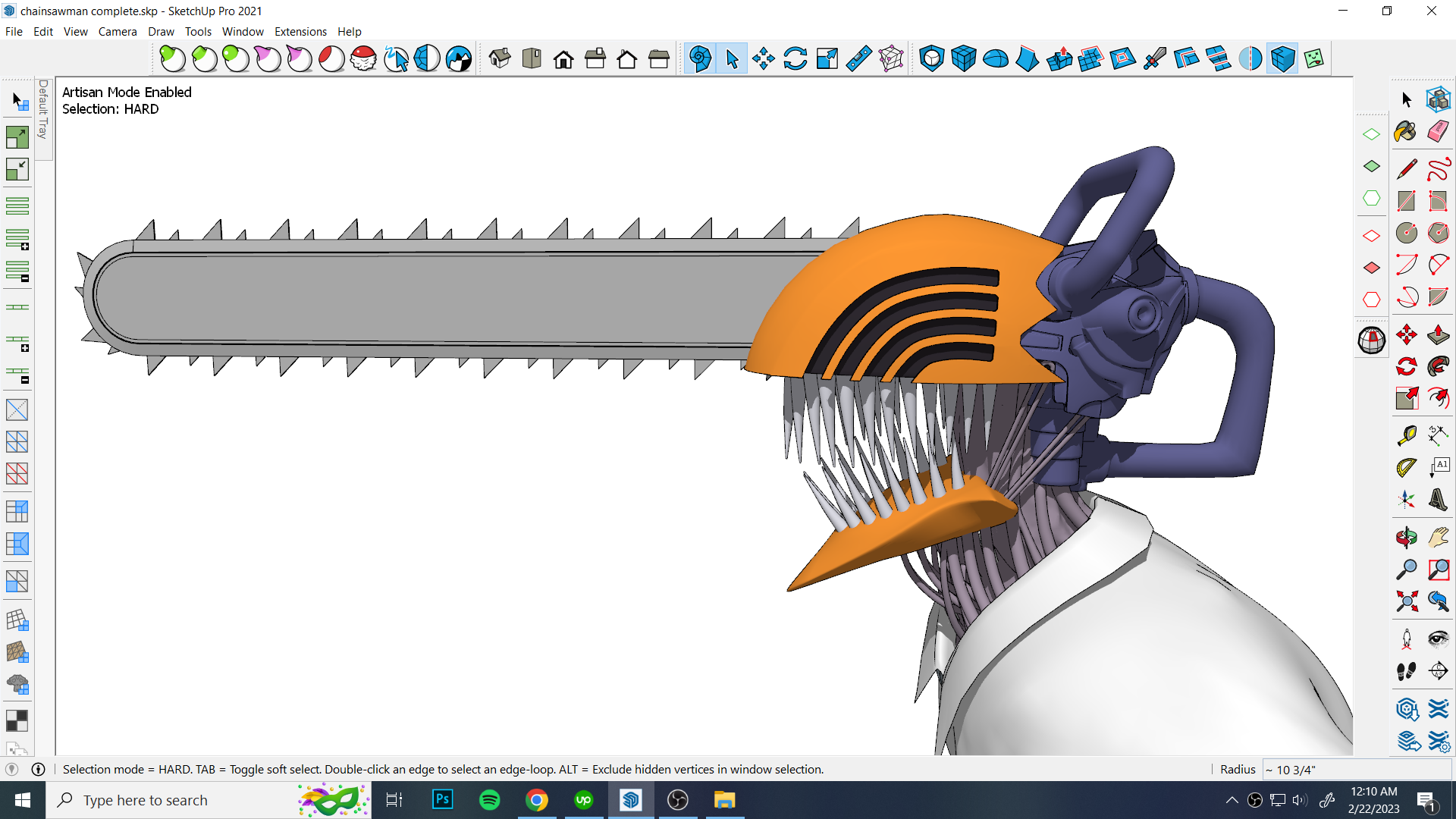Image resolution: width=1456 pixels, height=819 pixels.
Task: Click the blue checkered sphere icon
Action: click(459, 58)
